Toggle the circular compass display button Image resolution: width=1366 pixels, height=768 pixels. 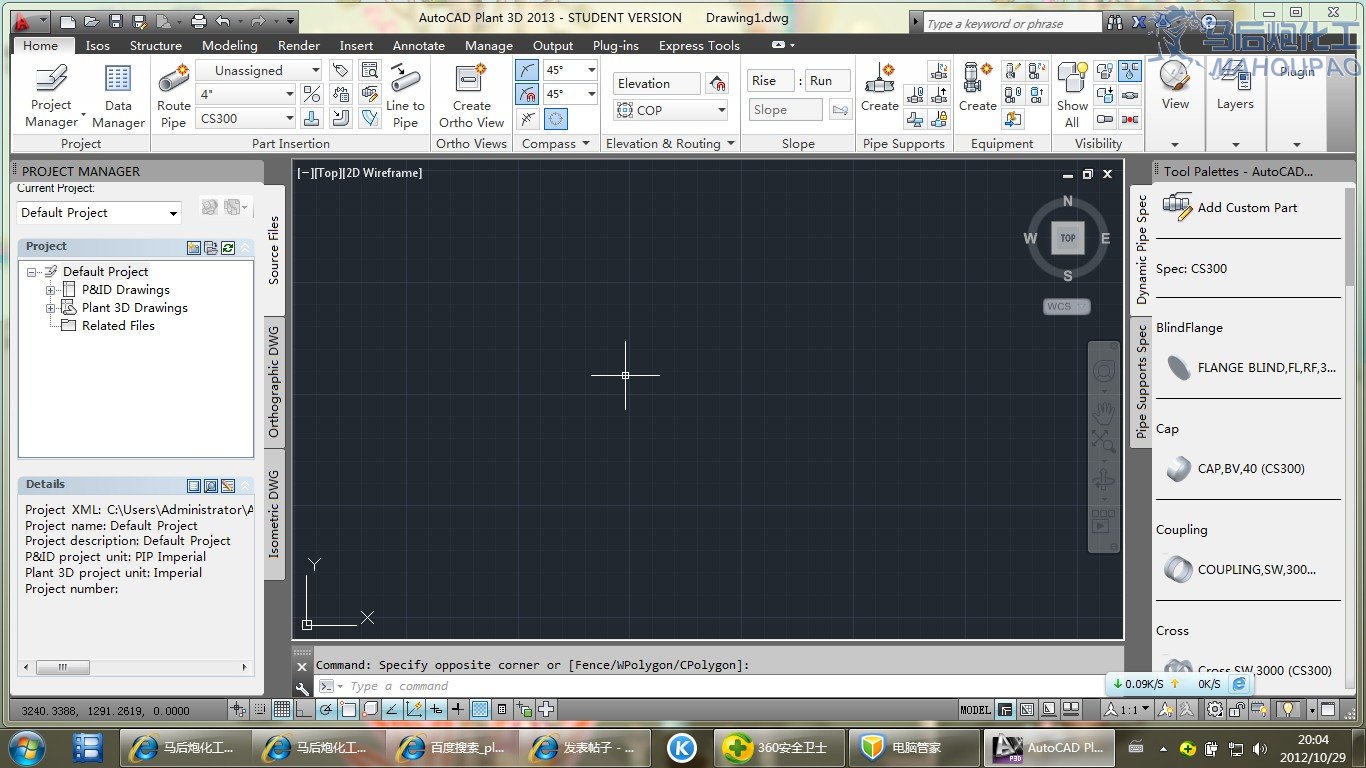pyautogui.click(x=555, y=118)
